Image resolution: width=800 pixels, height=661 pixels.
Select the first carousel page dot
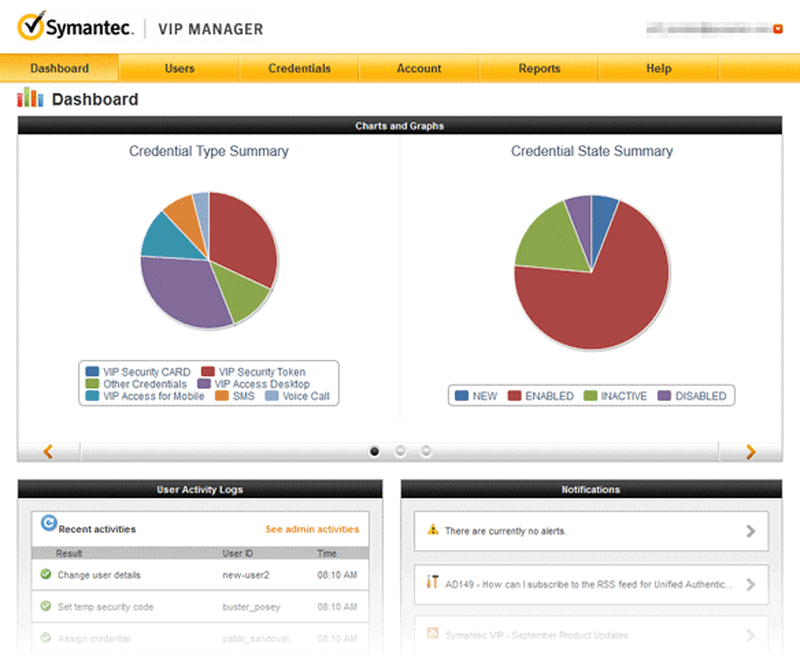(x=374, y=451)
